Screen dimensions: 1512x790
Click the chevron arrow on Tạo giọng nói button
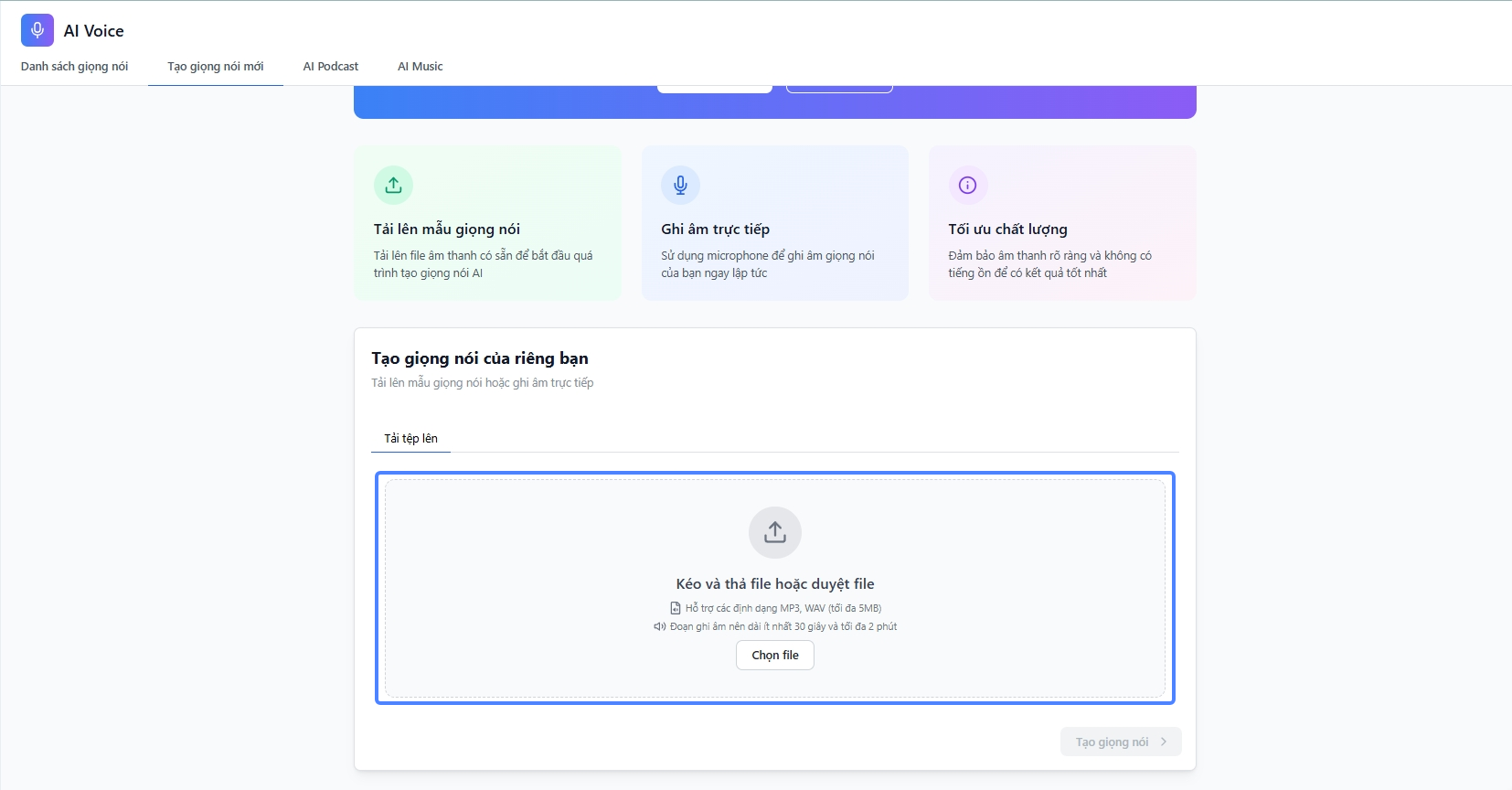point(1164,742)
